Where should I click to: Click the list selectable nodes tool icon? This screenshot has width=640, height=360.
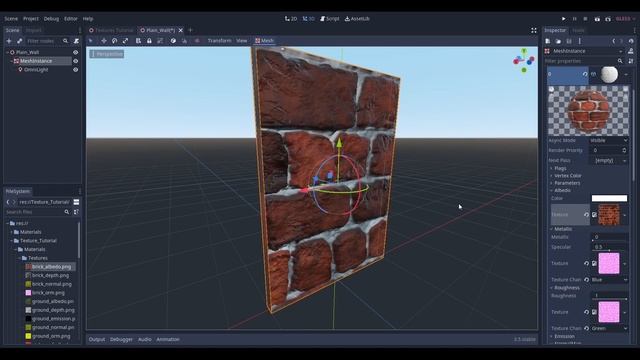pos(138,40)
